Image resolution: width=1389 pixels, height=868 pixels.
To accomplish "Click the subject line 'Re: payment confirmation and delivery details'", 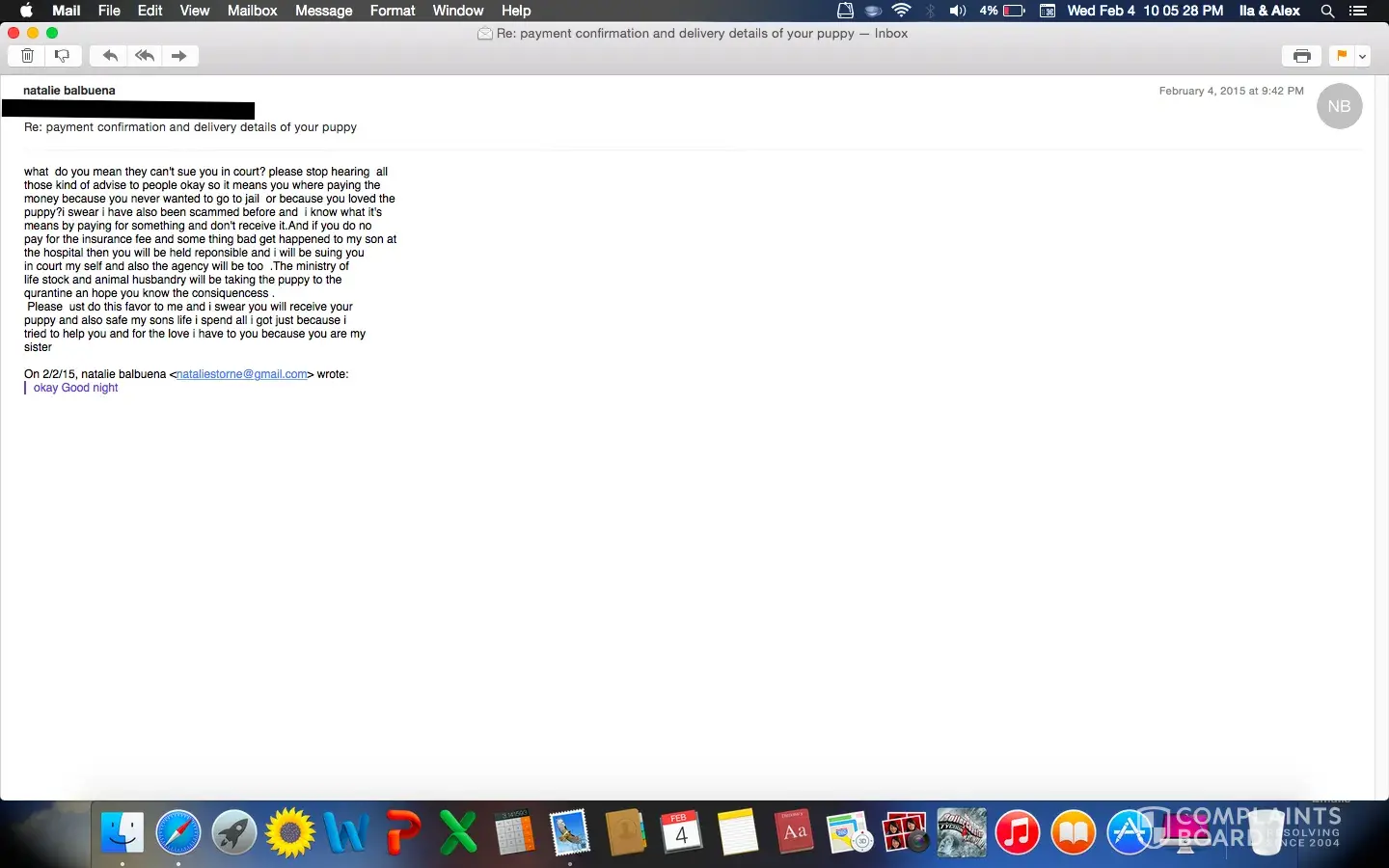I will click(x=191, y=127).
